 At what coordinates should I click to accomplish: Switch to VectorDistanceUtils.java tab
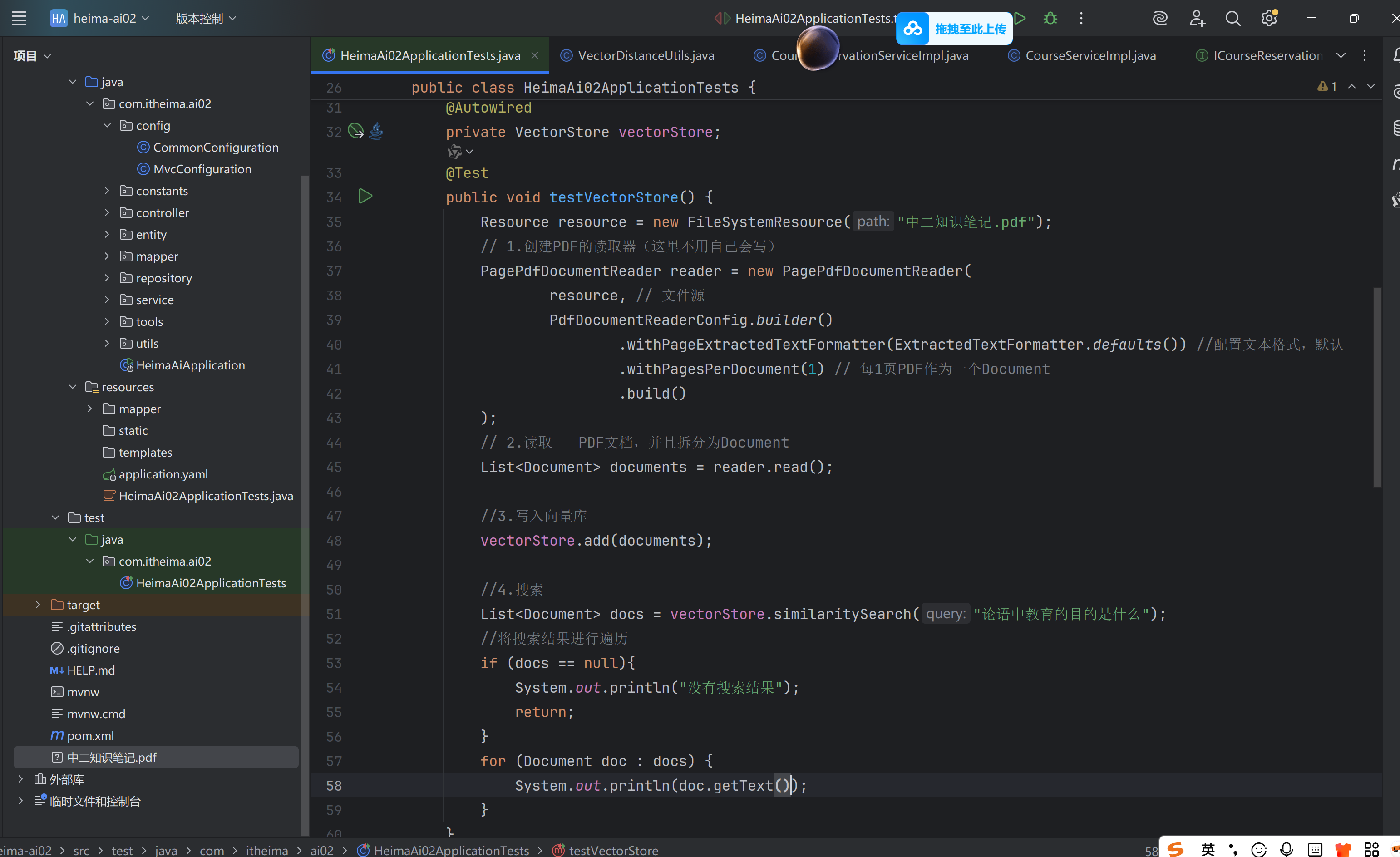pos(646,56)
